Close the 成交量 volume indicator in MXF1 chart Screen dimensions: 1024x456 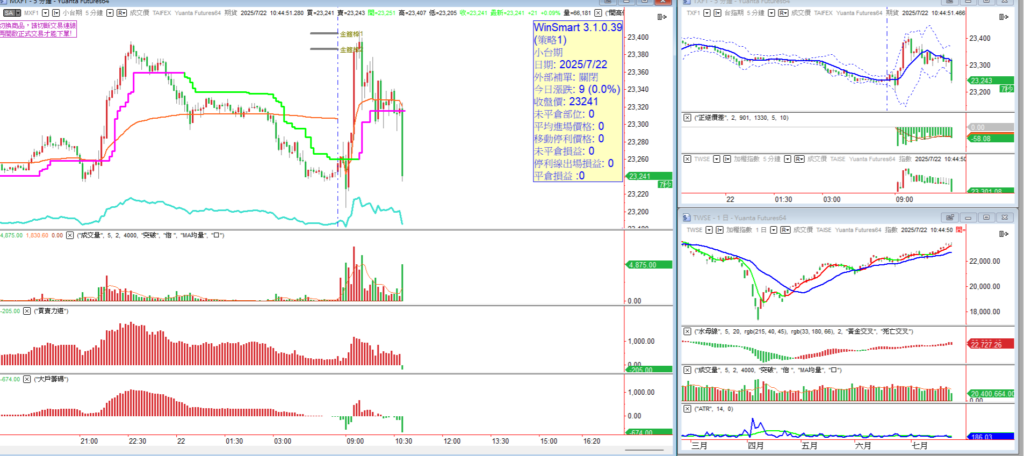pos(71,235)
